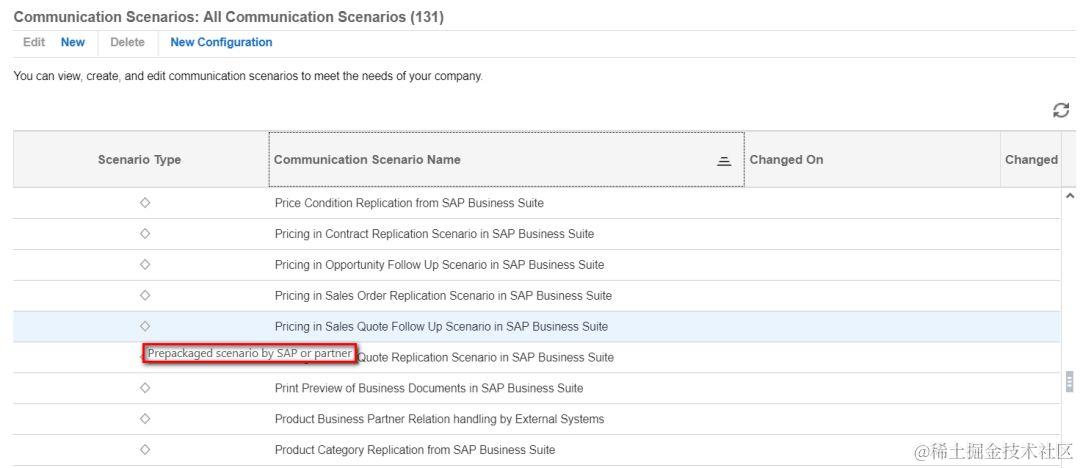This screenshot has height=468, width=1080.
Task: Click diamond icon for Pricing in Contract Replication
Action: click(145, 234)
